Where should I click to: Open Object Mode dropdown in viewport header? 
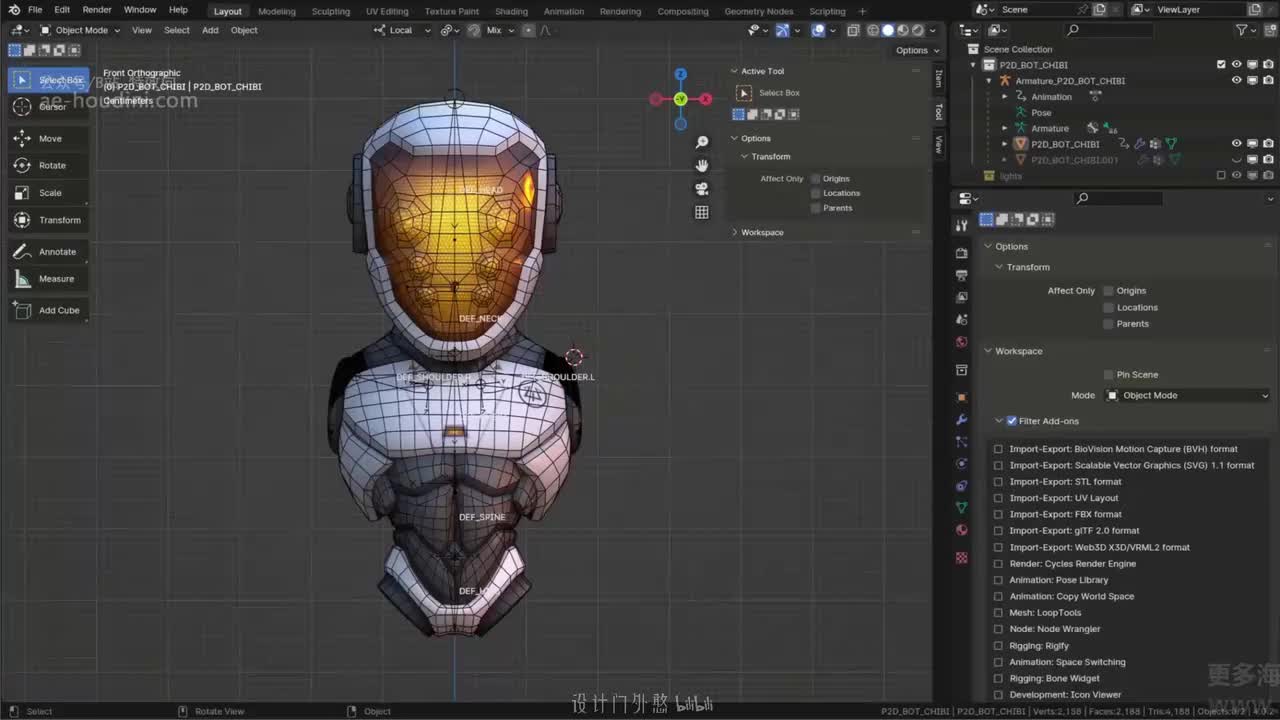(x=80, y=30)
